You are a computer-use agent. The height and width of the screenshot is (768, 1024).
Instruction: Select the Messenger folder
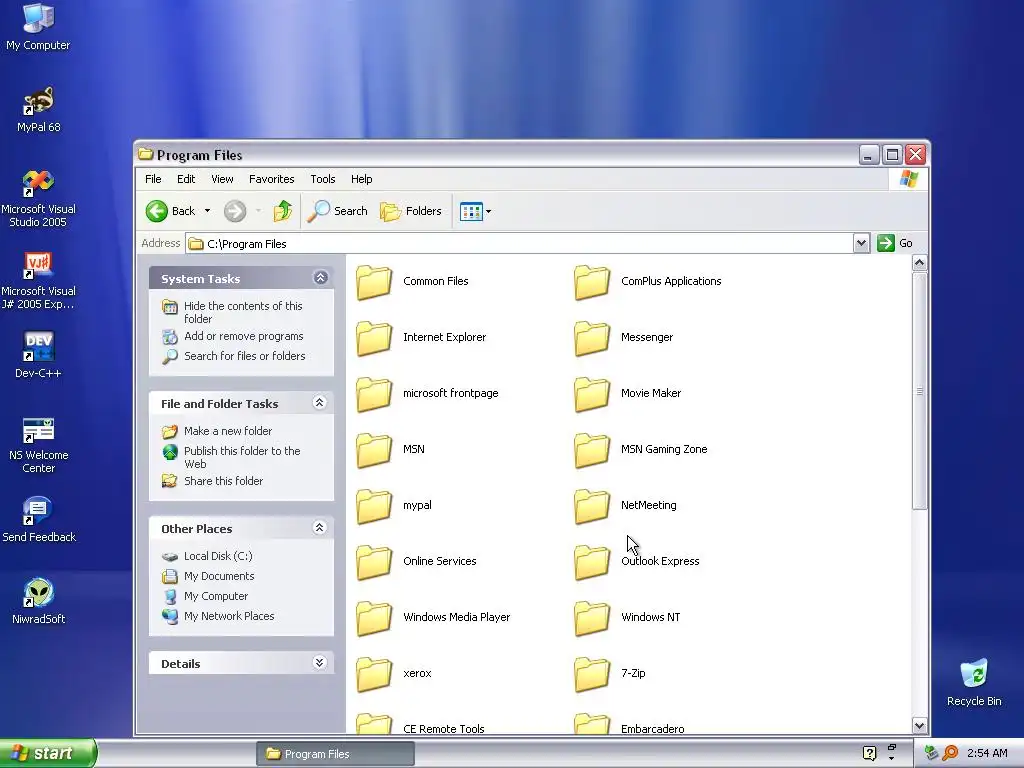(x=624, y=338)
